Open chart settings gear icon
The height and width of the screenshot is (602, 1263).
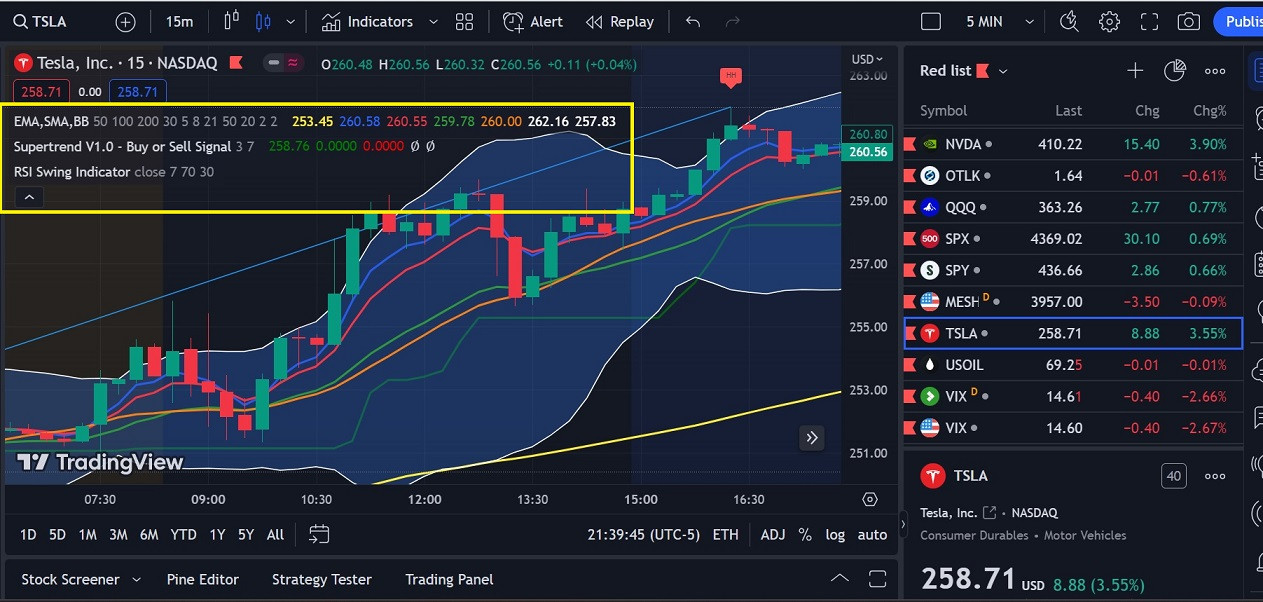coord(1109,21)
